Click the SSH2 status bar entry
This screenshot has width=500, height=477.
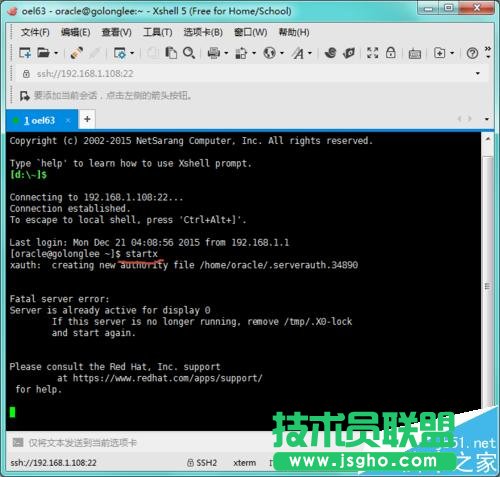[x=202, y=463]
